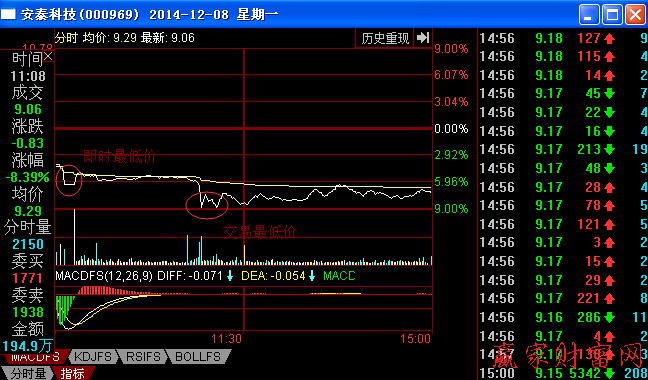
Task: Click the red 9.00% axis label at top
Action: click(451, 49)
